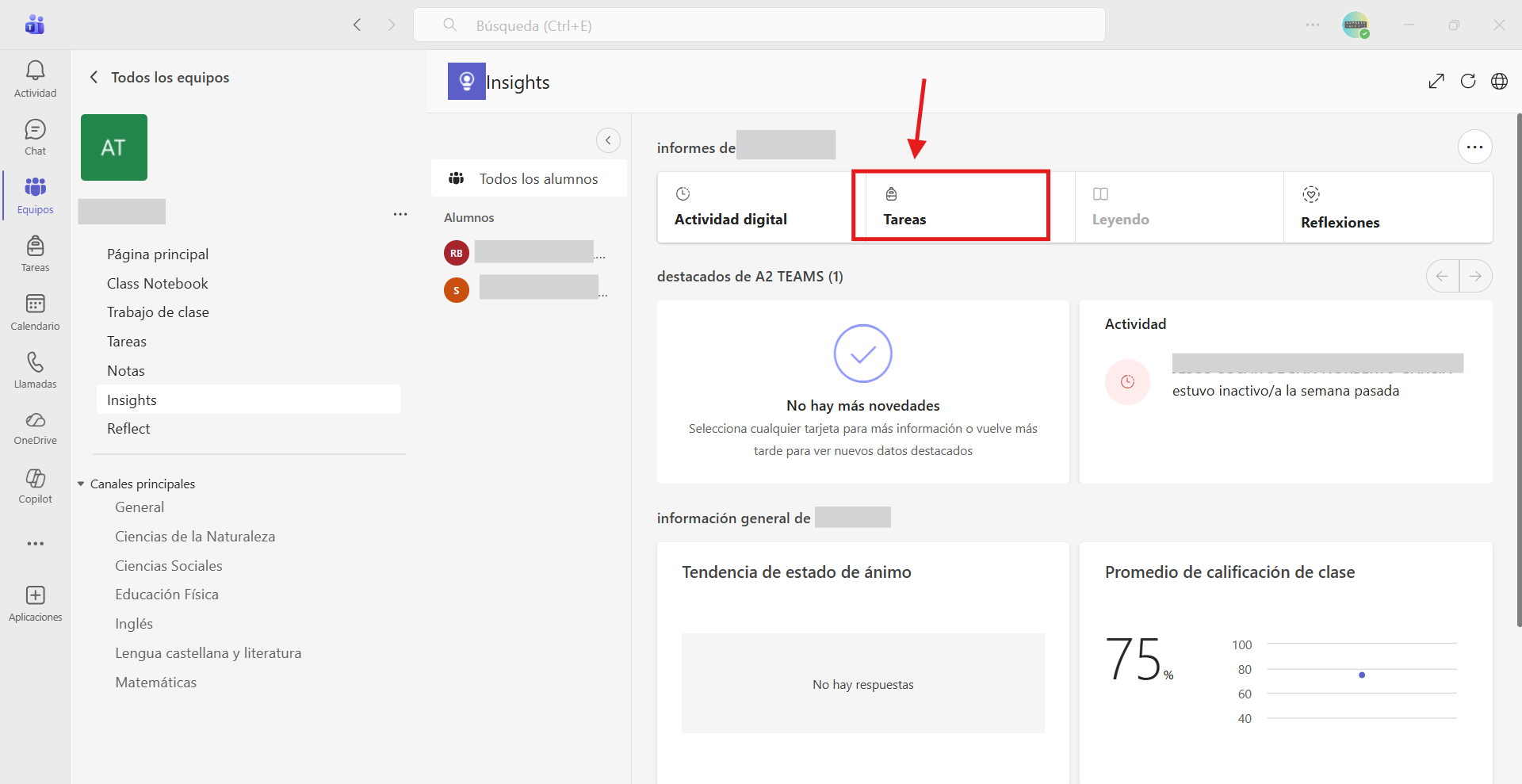Open Lengua castellana y literatura channel
The image size is (1522, 784).
pyautogui.click(x=208, y=653)
